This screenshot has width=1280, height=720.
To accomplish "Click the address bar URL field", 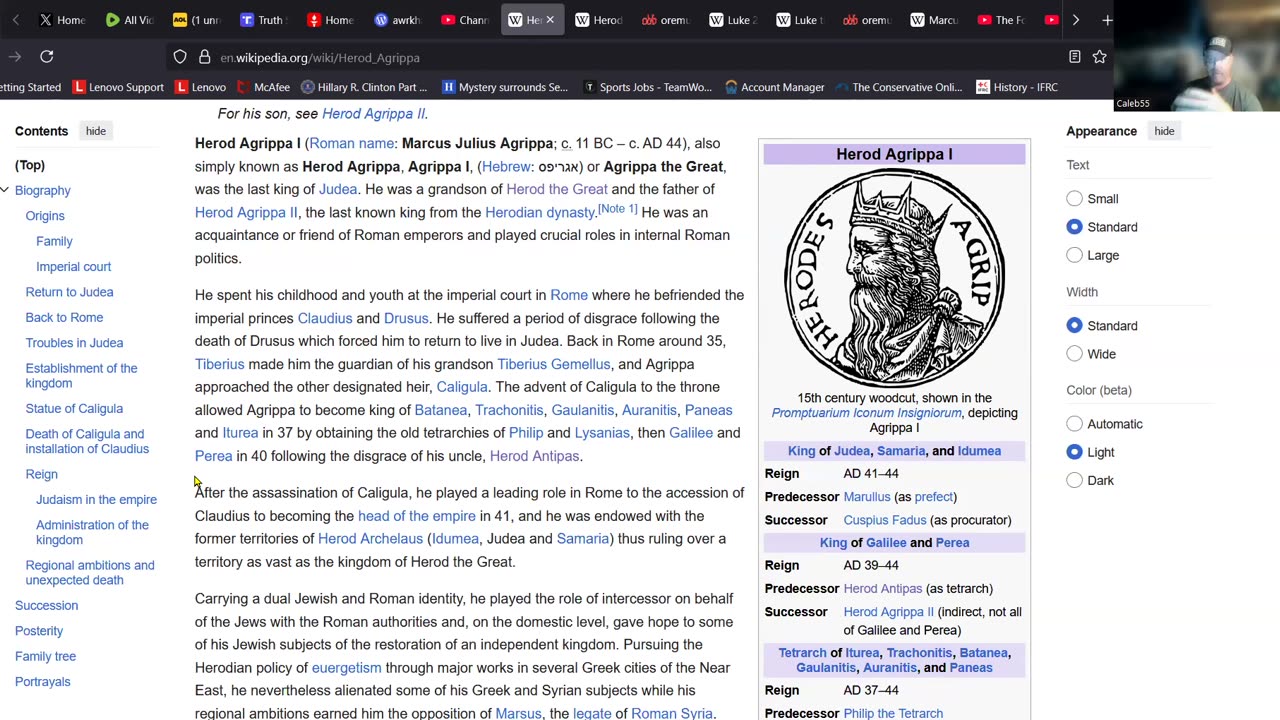I will pos(640,57).
